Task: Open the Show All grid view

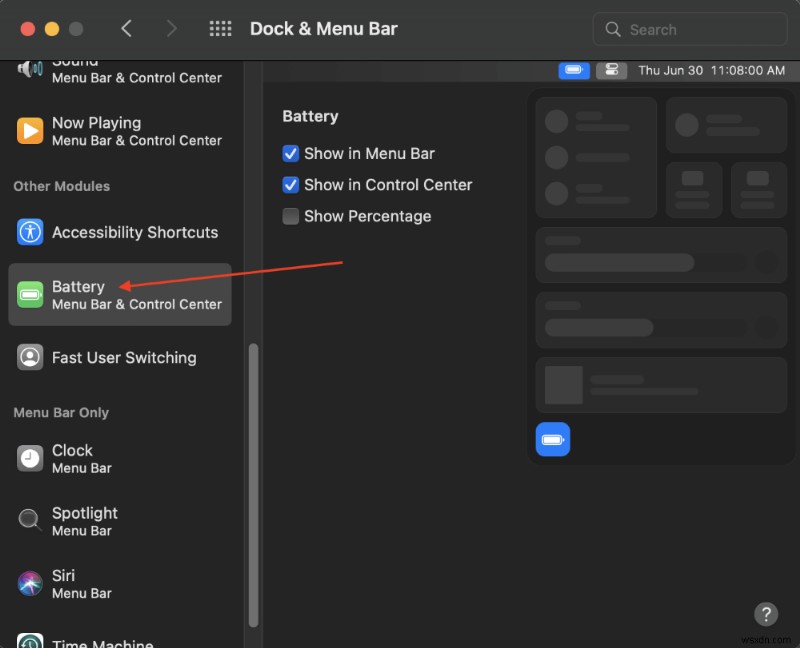Action: 220,29
